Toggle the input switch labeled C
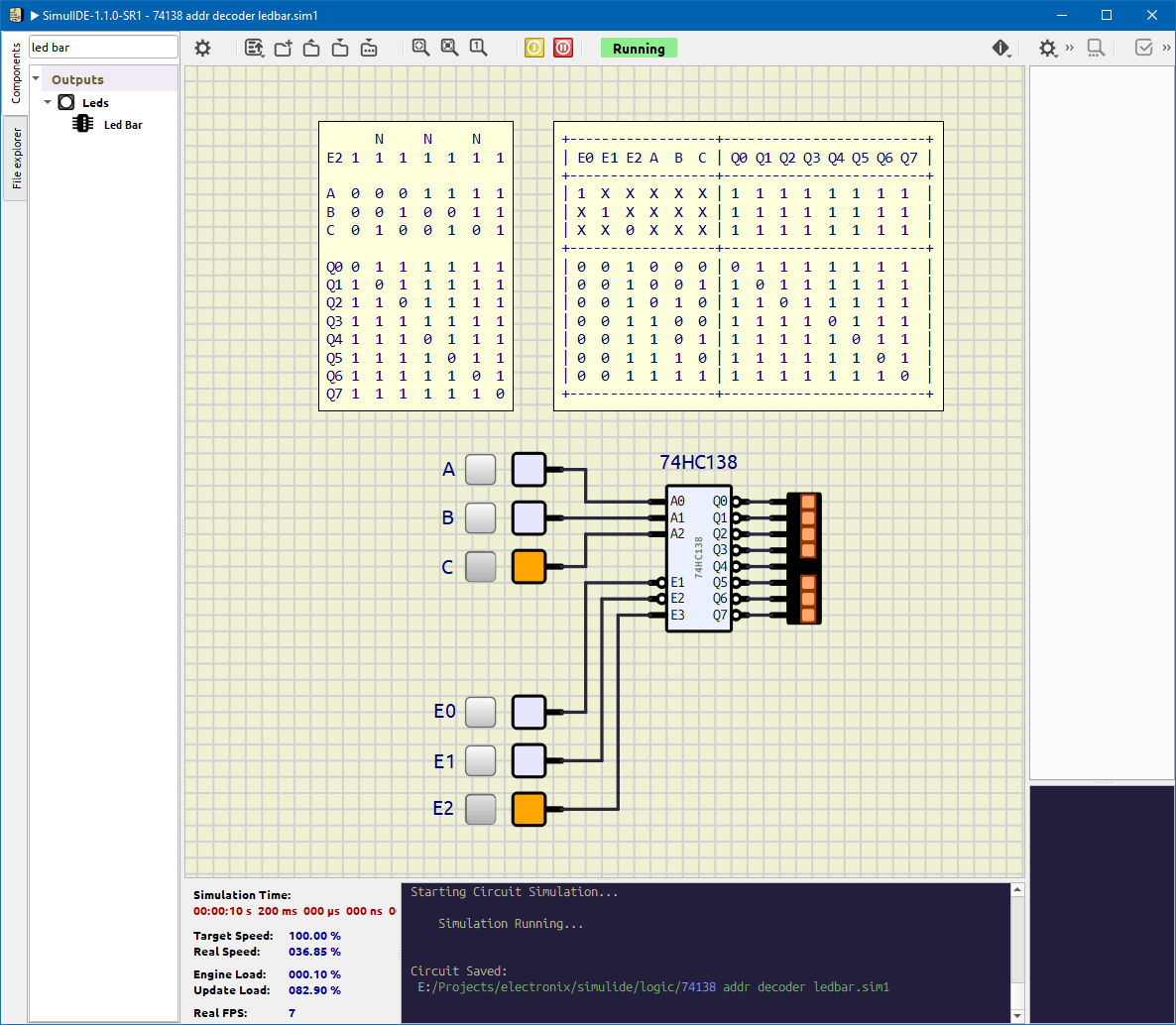The image size is (1176, 1025). pos(481,566)
